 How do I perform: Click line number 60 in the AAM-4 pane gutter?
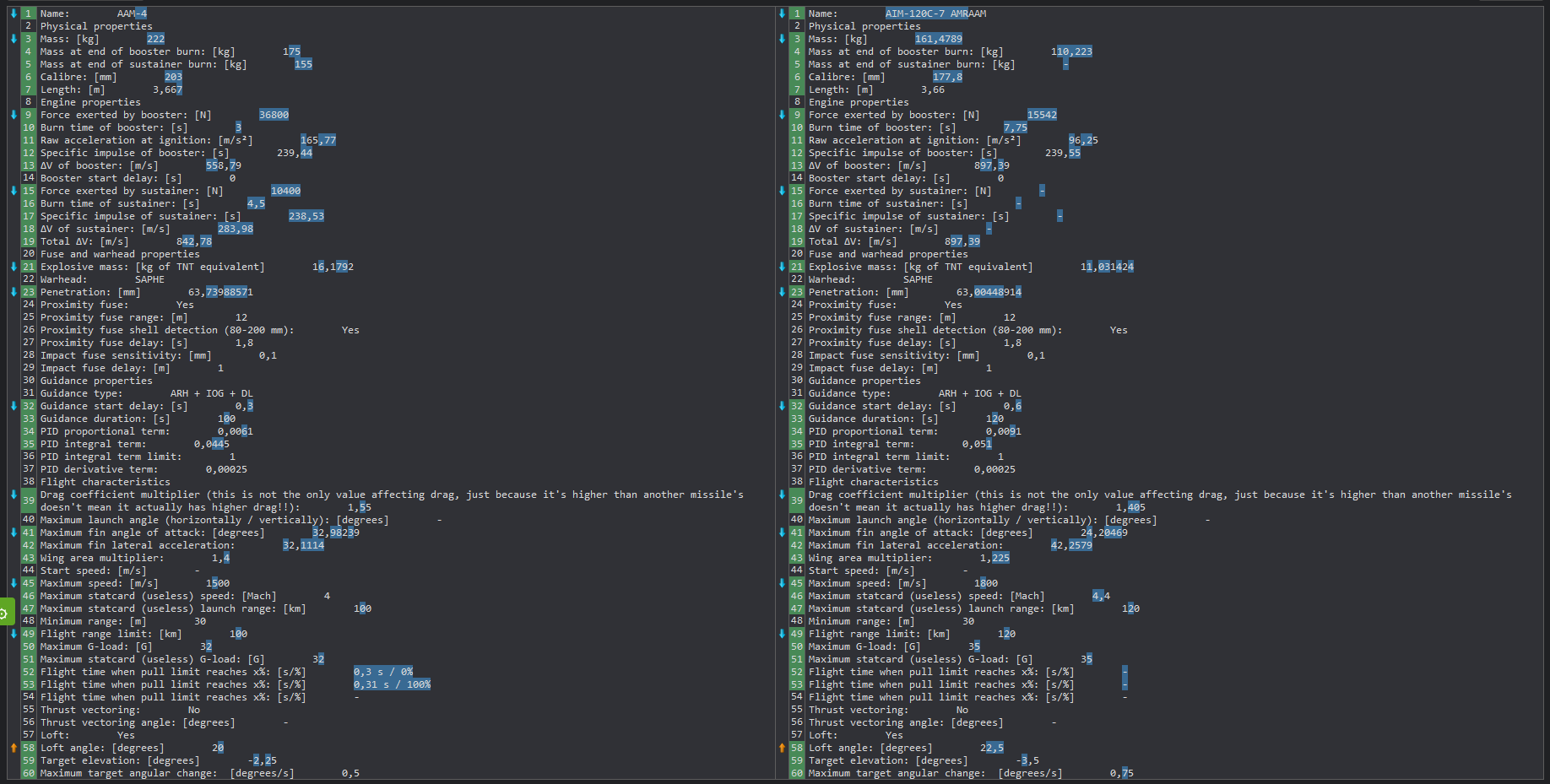coord(29,773)
